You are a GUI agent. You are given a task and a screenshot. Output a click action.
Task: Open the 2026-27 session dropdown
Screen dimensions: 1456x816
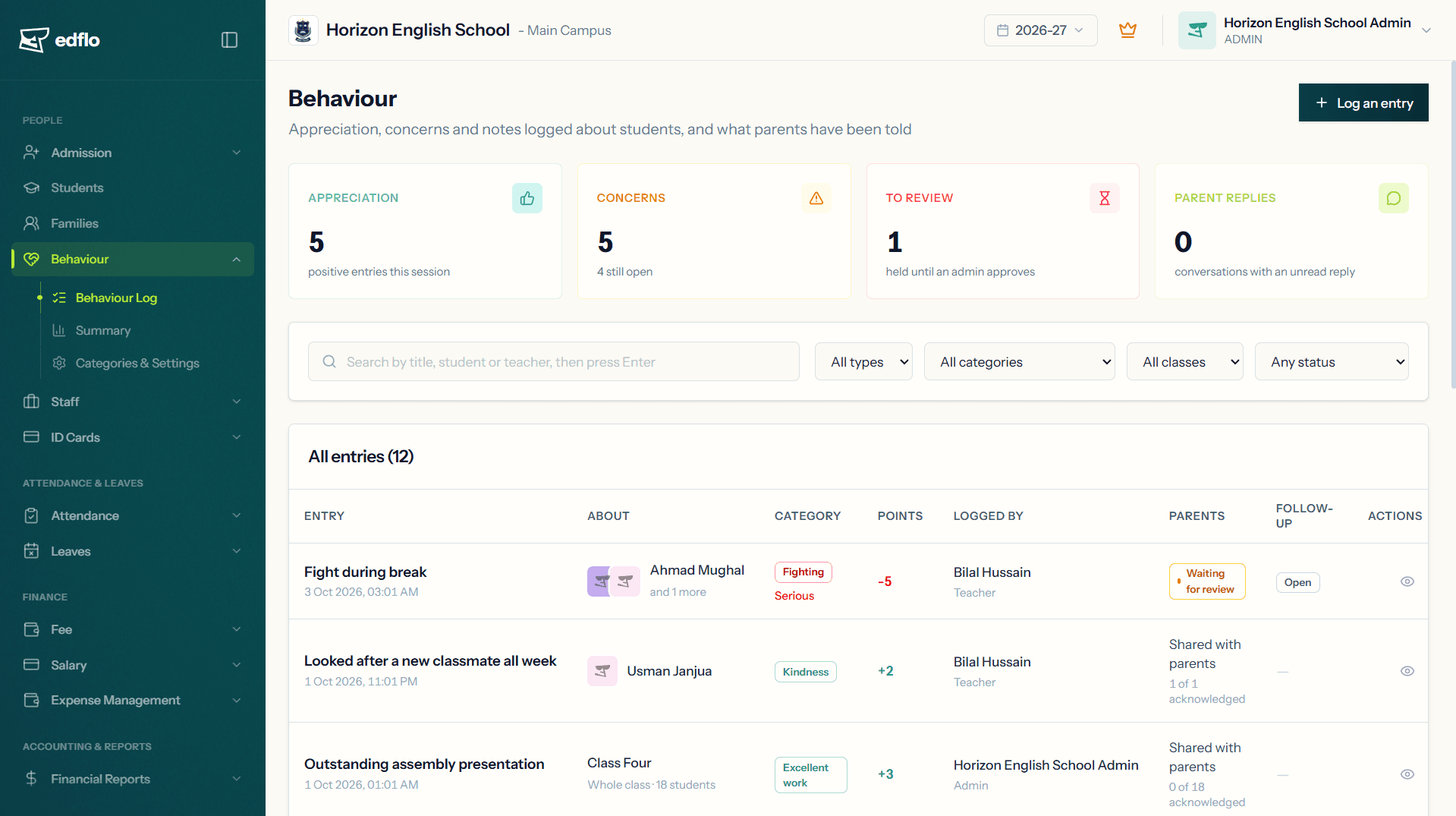pos(1040,30)
